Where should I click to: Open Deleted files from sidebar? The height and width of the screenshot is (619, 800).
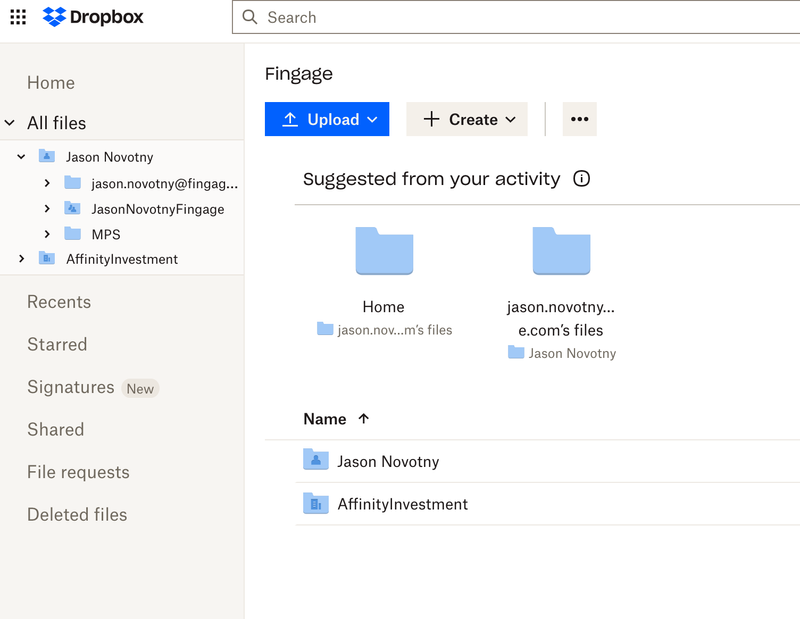point(77,515)
